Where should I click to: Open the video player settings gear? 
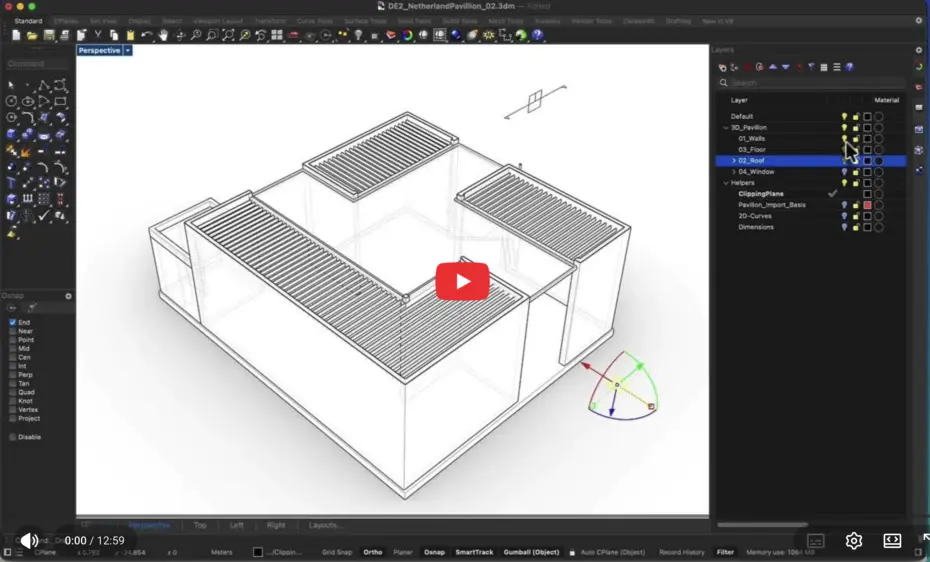853,540
